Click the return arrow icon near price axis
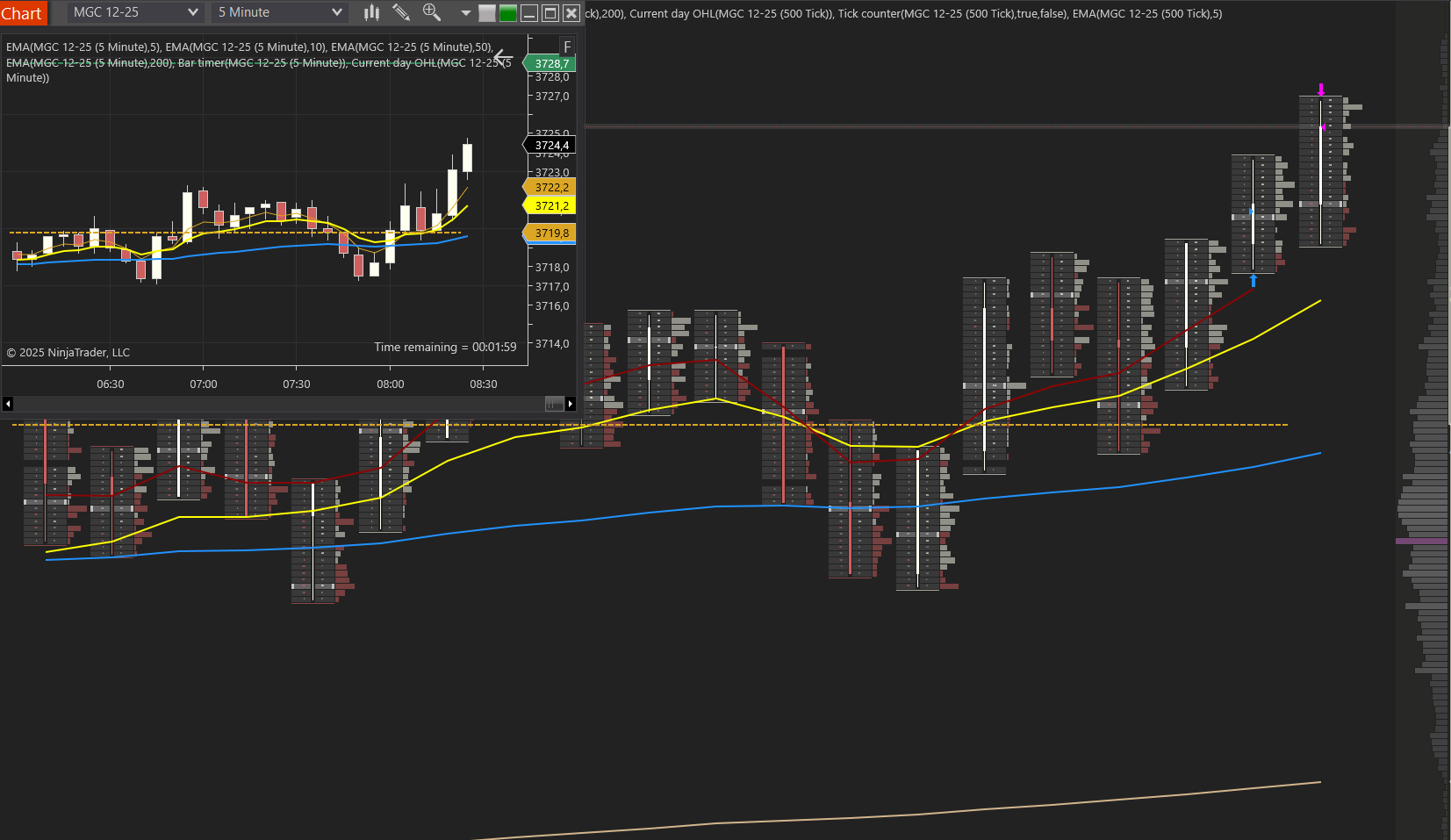 coord(502,57)
